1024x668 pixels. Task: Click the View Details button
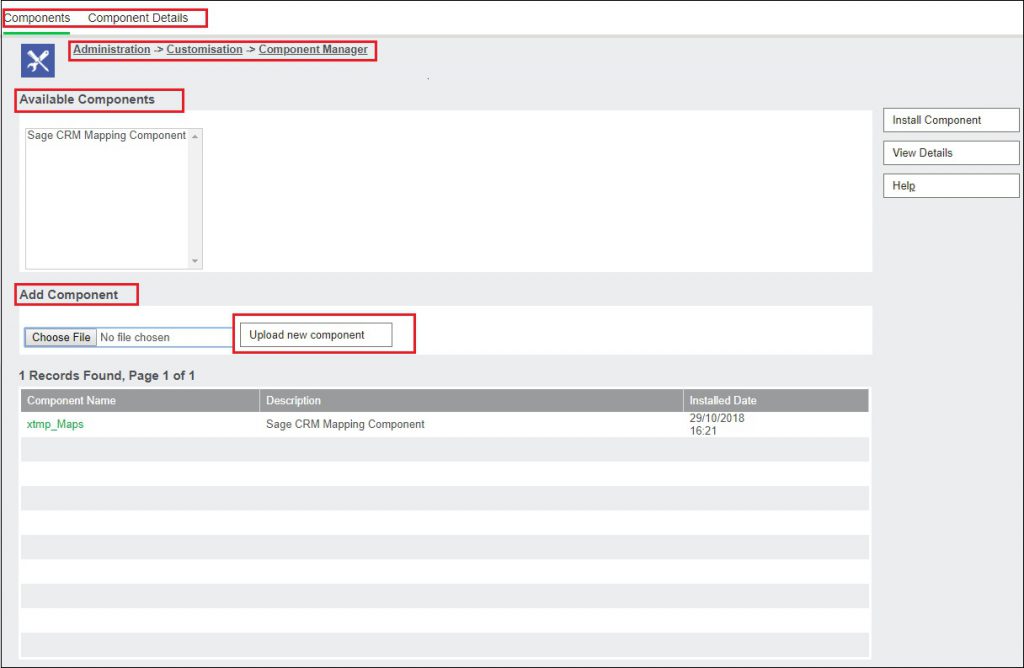(x=949, y=152)
